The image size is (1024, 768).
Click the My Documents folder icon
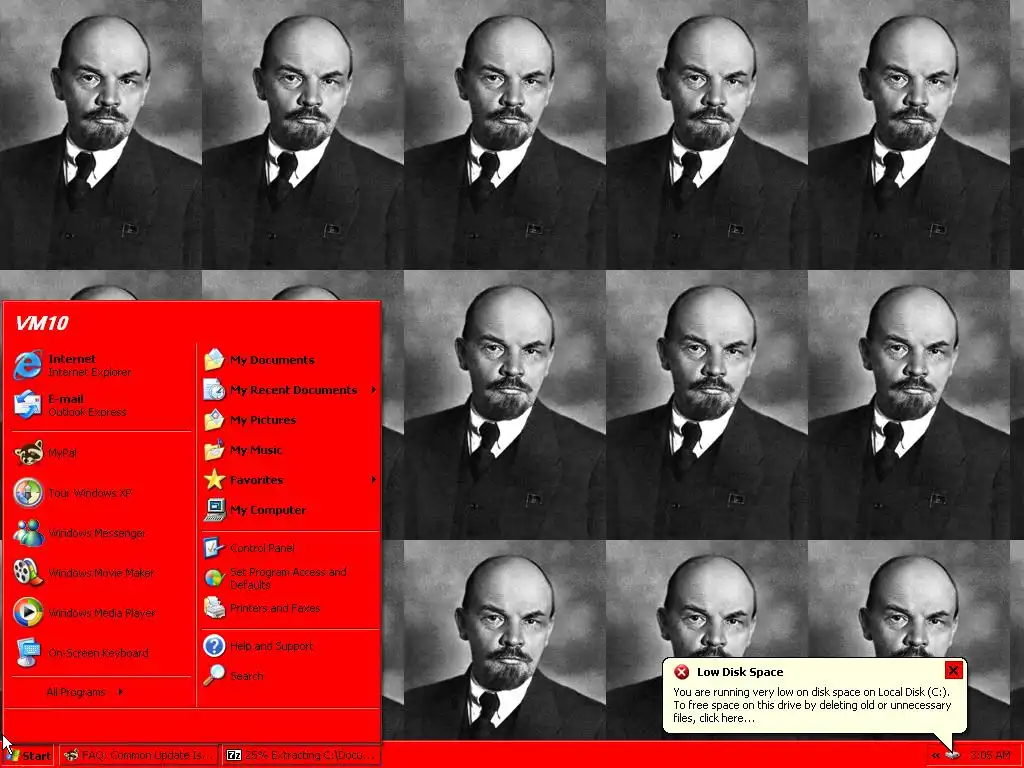point(214,360)
